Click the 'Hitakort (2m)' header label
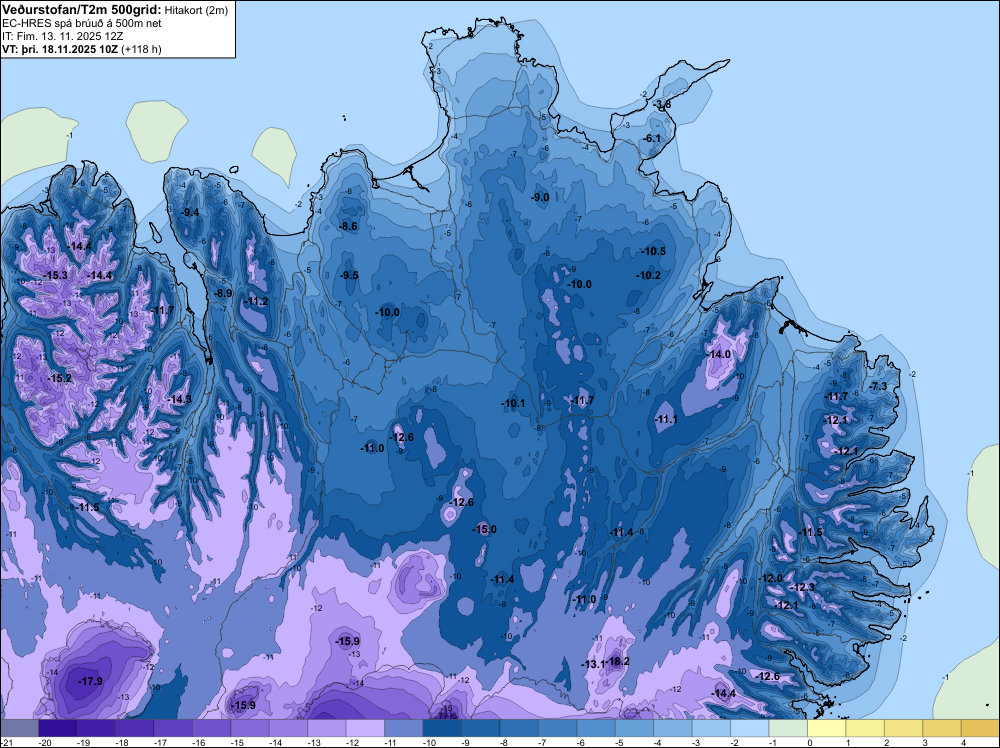This screenshot has width=1000, height=748. click(x=196, y=10)
